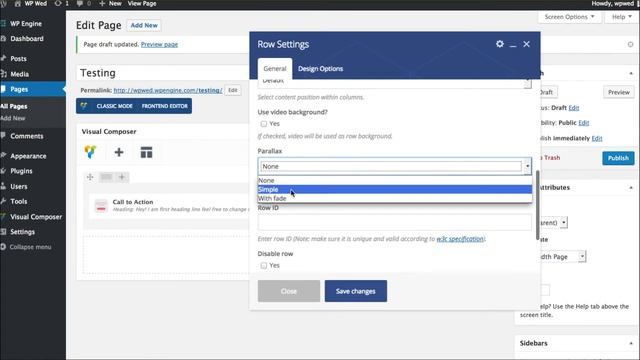
Task: Click the row column layout icon
Action: [106, 177]
